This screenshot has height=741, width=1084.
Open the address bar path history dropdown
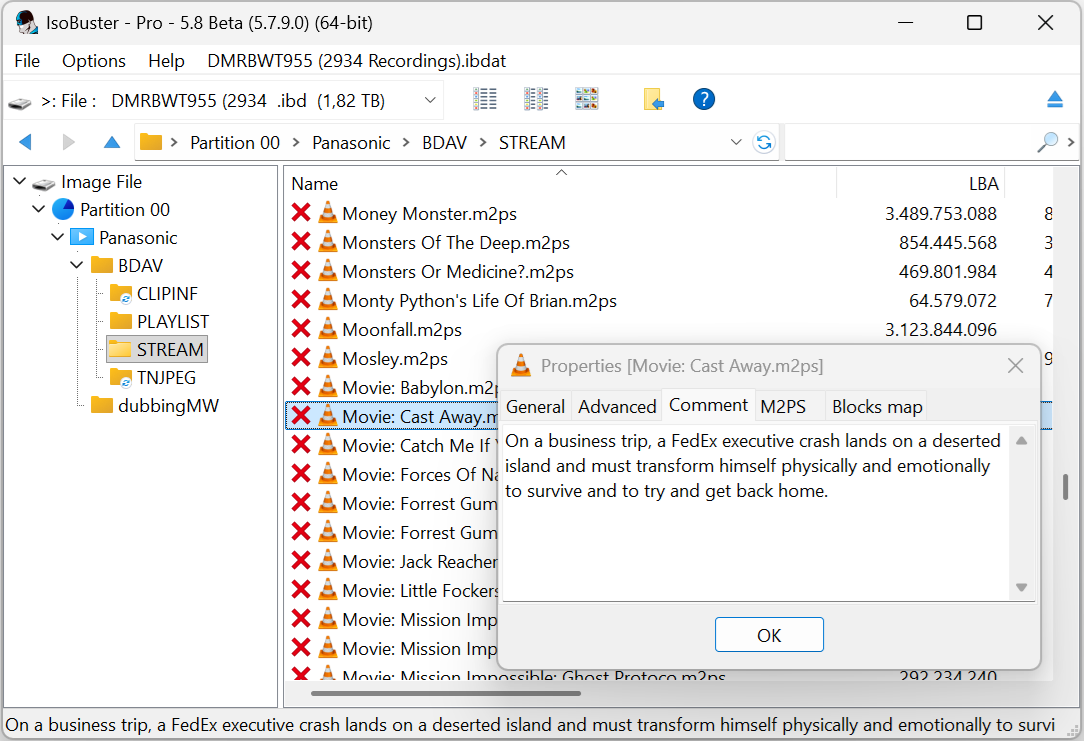[737, 143]
